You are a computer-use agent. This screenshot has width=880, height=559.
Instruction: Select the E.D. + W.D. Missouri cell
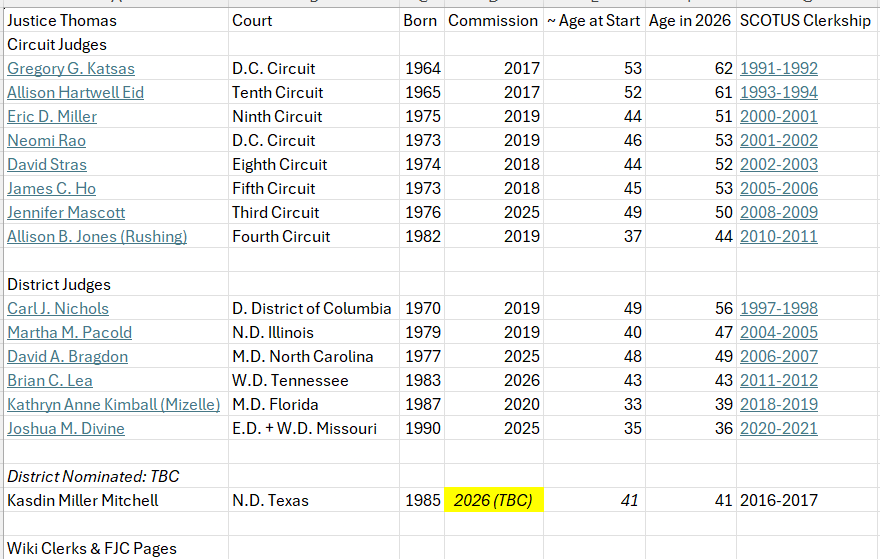point(314,429)
